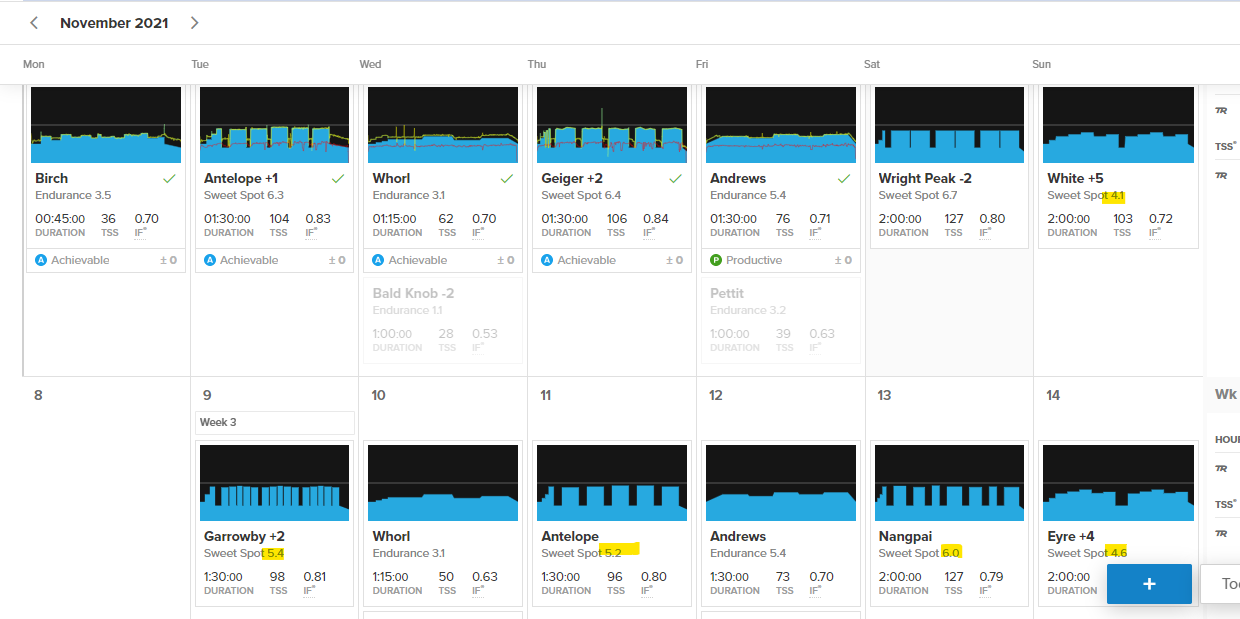Open the November 2021 month selector
Image resolution: width=1240 pixels, height=619 pixels.
click(x=114, y=23)
